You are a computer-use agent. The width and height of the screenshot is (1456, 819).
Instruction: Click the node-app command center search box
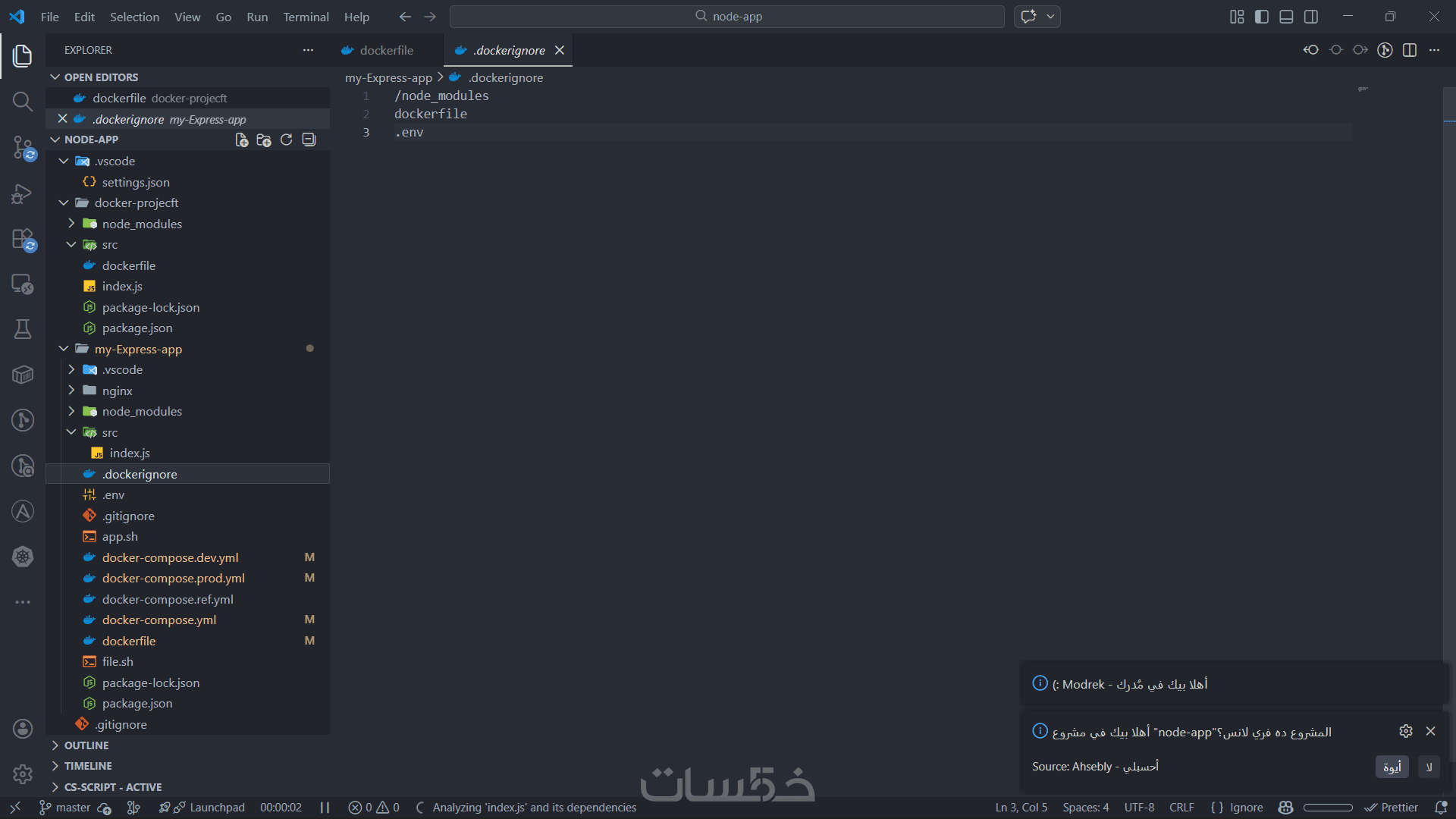[726, 17]
